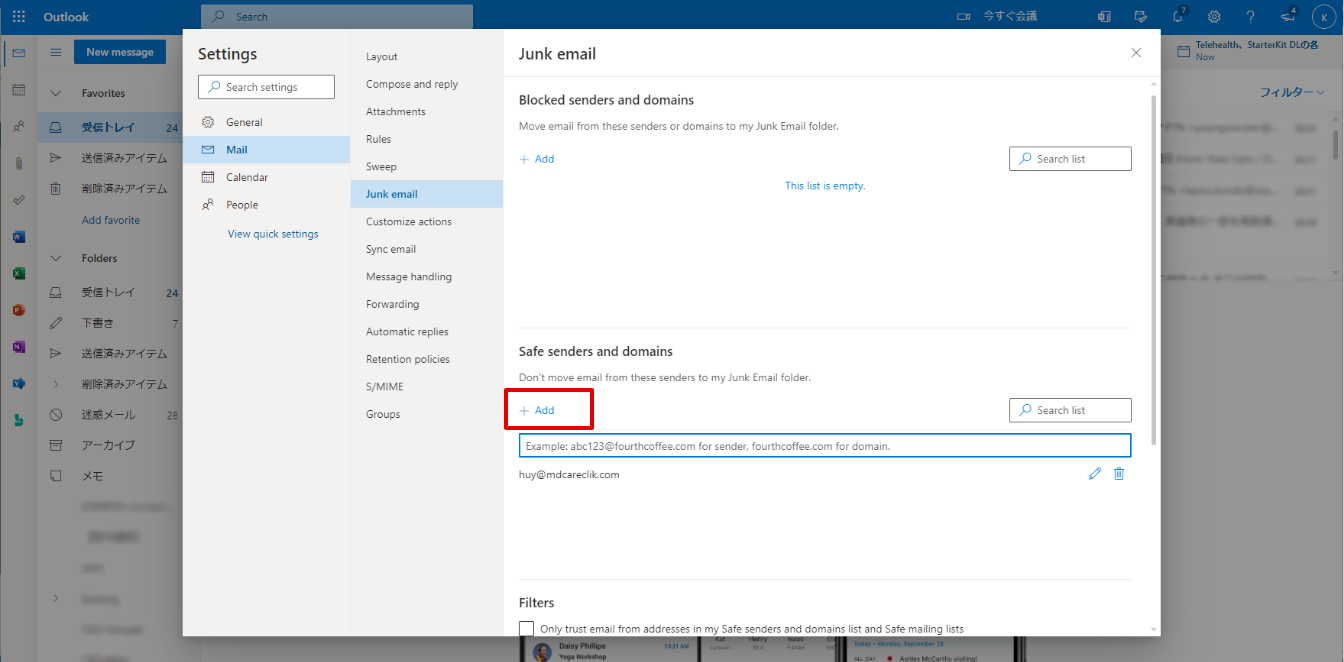Click Search list under Blocked senders
The width and height of the screenshot is (1344, 662).
(x=1070, y=159)
